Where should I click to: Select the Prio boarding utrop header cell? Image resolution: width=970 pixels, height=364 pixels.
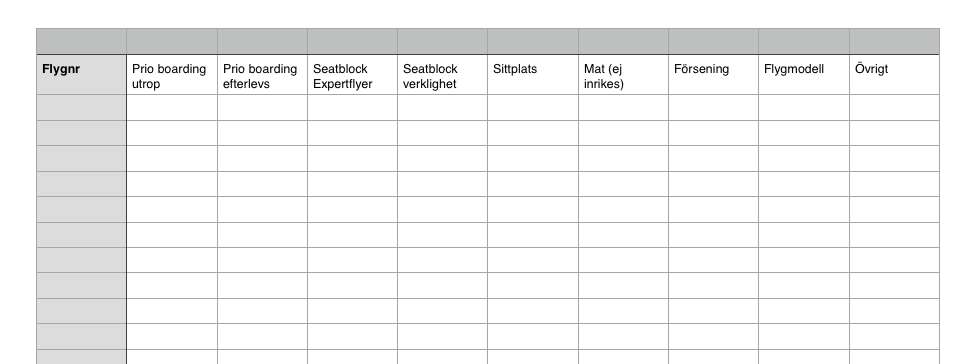(x=172, y=75)
